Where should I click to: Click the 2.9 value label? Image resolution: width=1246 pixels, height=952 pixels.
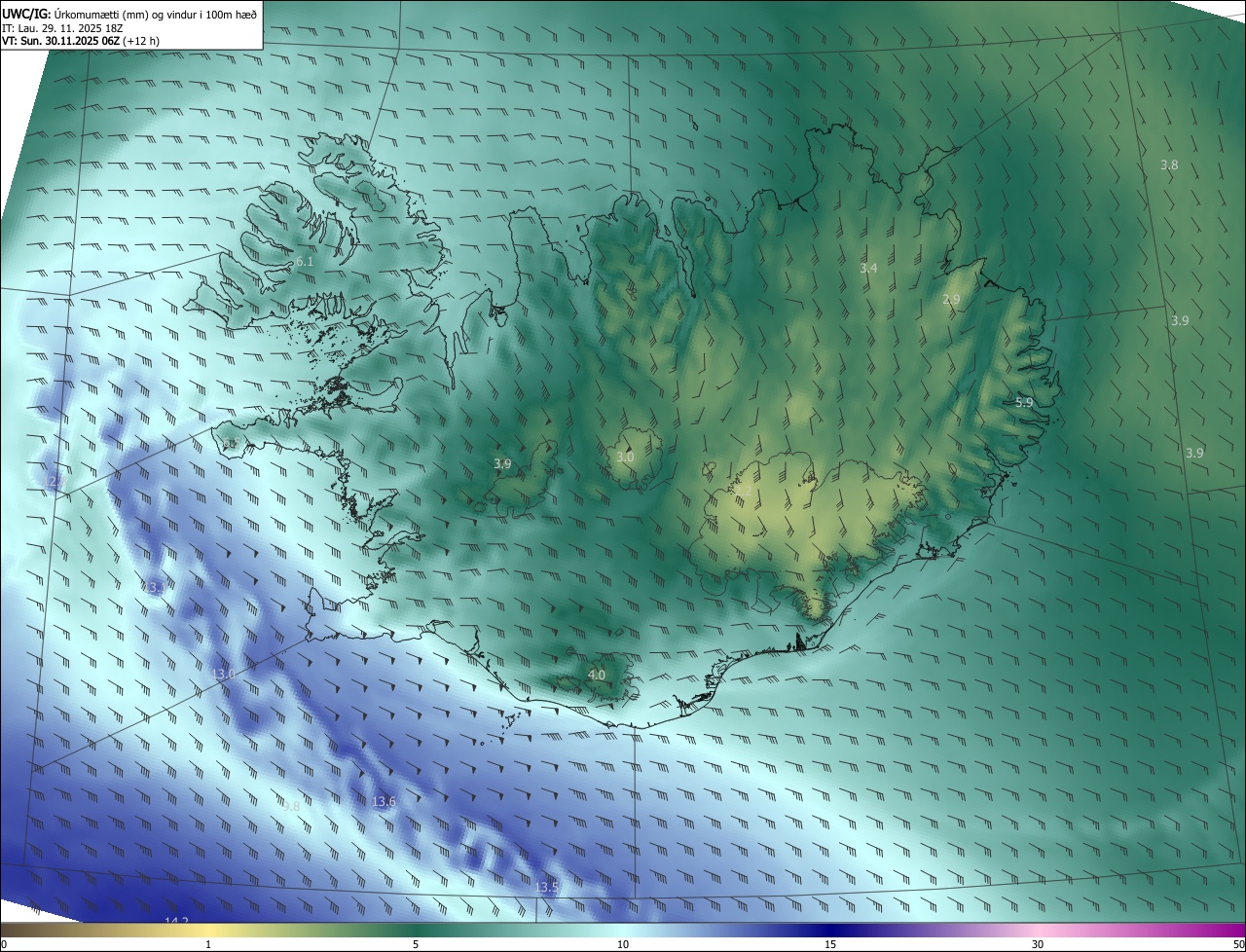pos(951,300)
